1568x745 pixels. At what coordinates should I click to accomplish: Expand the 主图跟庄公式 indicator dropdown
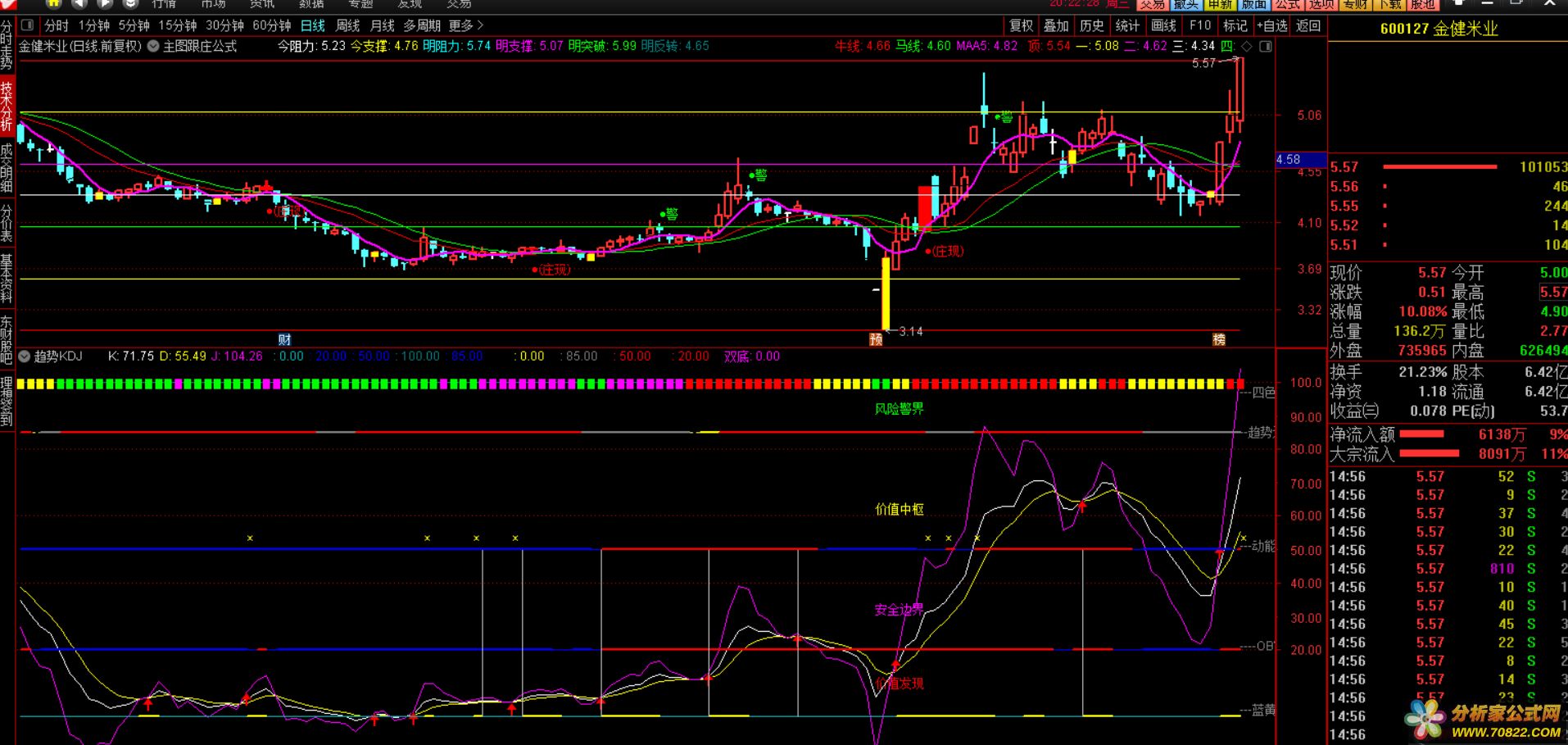(x=153, y=47)
